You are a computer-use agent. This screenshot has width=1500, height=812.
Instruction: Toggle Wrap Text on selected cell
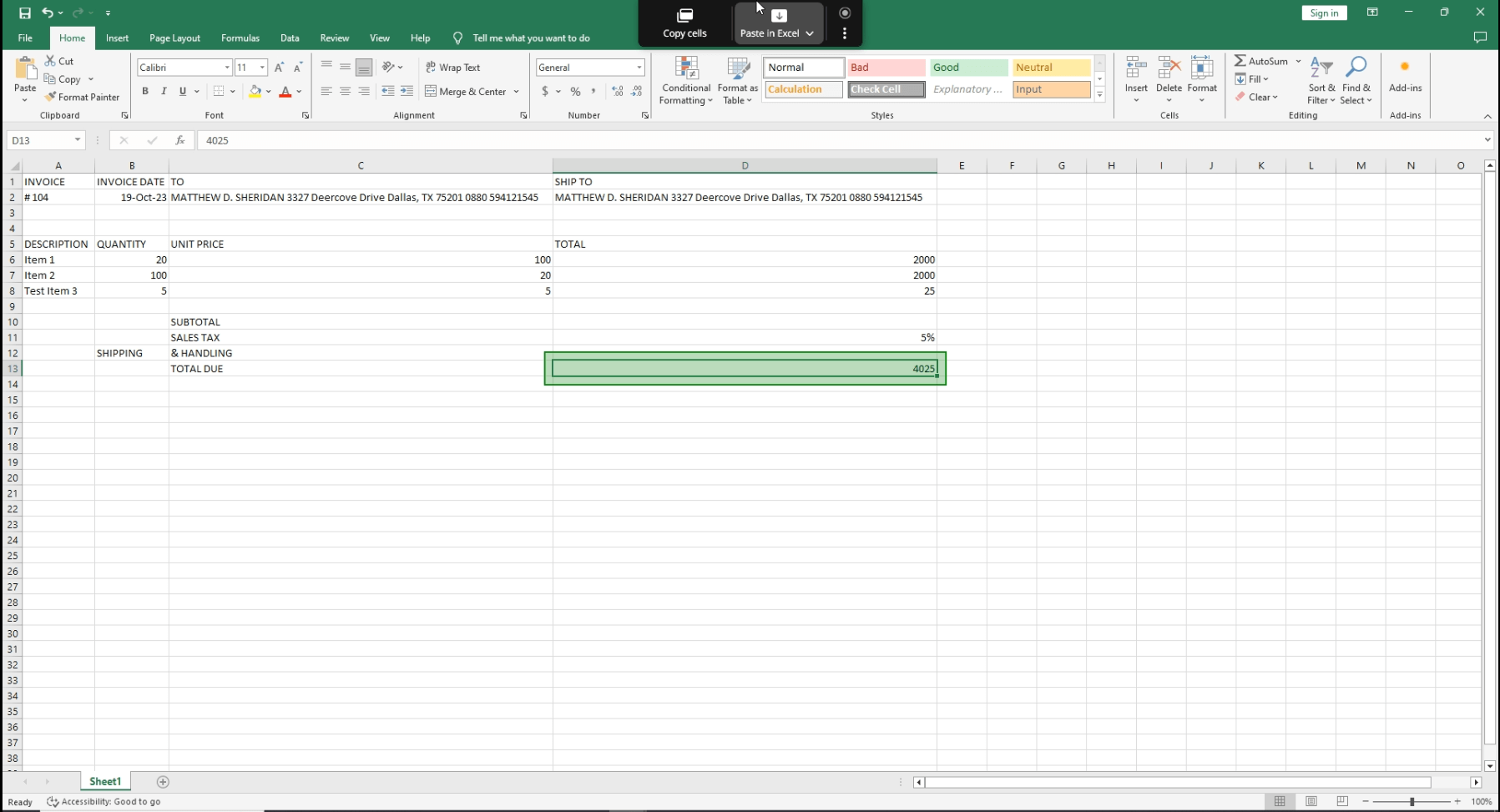coord(453,68)
